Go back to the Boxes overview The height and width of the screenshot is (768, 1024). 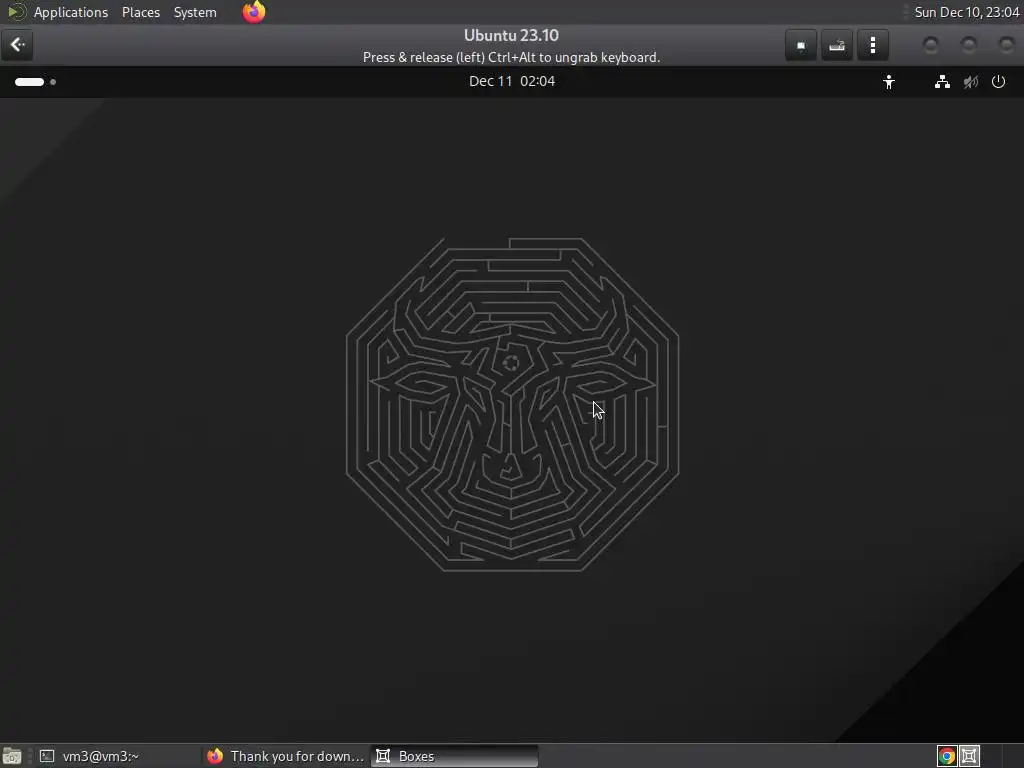tap(17, 45)
